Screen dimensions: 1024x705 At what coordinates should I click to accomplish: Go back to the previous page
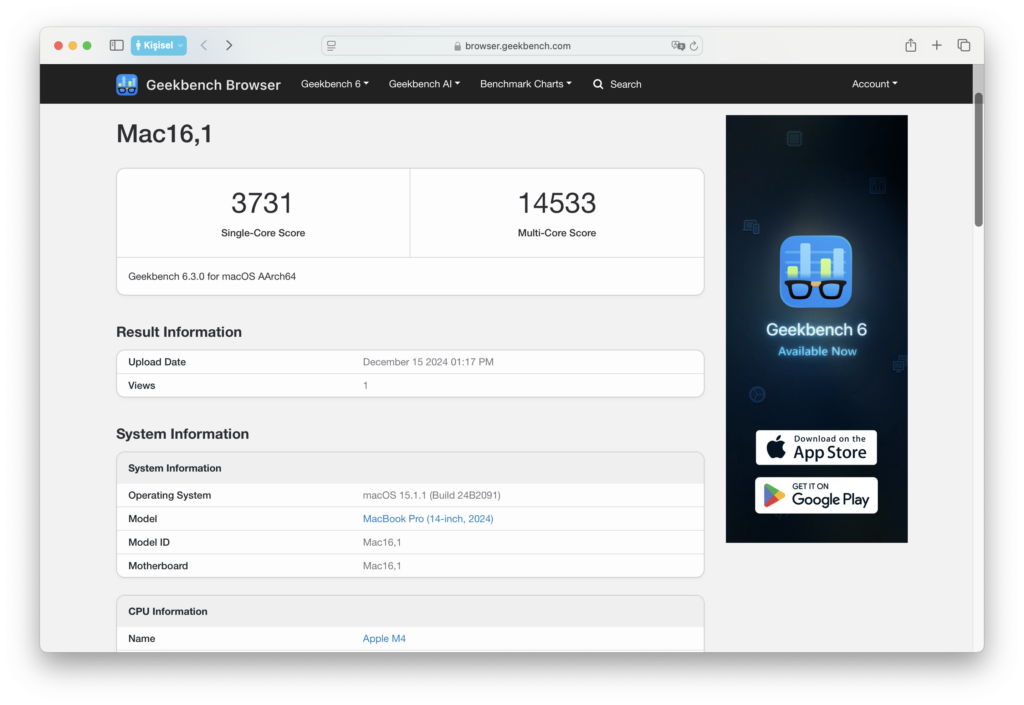point(204,46)
